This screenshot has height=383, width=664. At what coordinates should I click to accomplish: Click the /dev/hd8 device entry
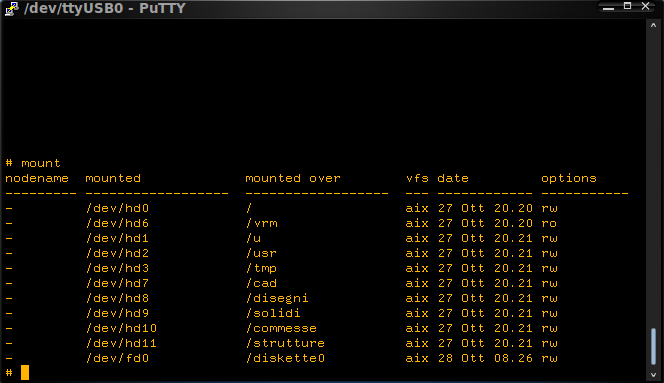tap(117, 298)
